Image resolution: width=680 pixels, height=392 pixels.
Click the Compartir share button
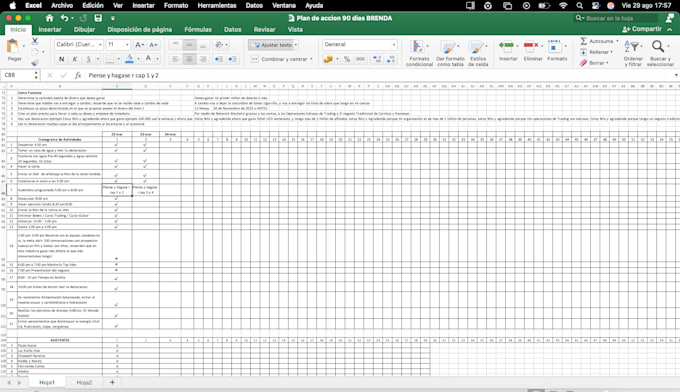pos(642,29)
